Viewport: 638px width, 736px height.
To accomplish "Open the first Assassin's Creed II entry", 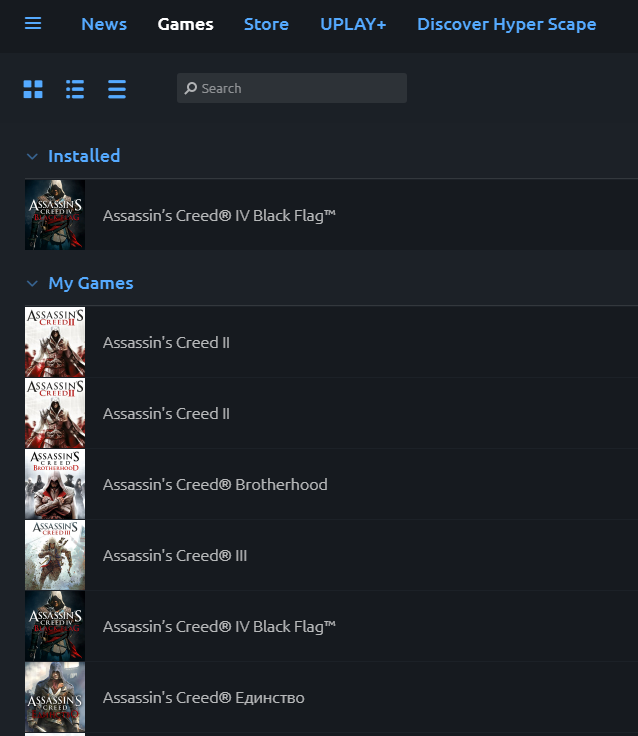I will [166, 343].
